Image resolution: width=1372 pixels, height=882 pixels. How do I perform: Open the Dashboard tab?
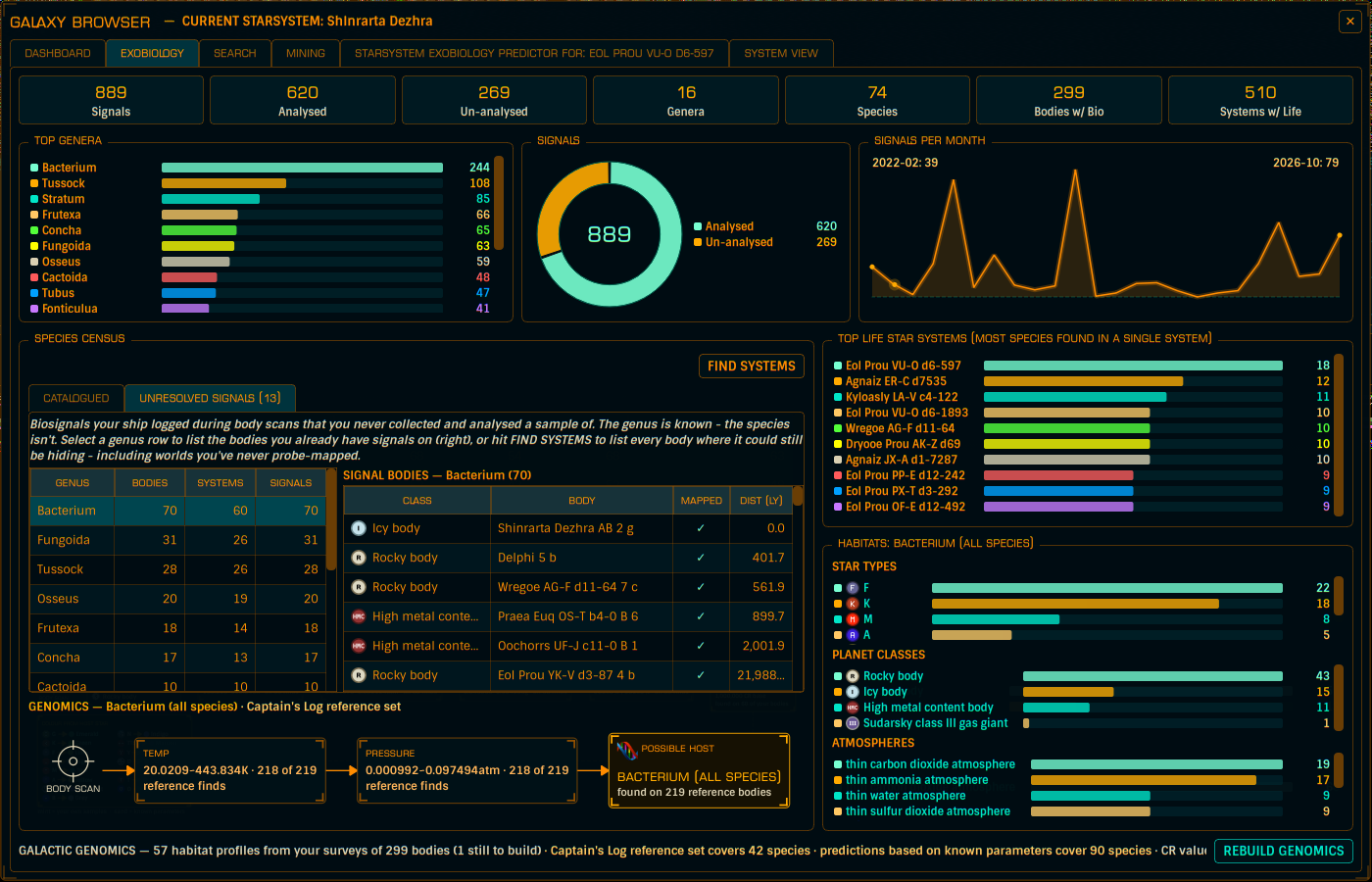pyautogui.click(x=58, y=53)
